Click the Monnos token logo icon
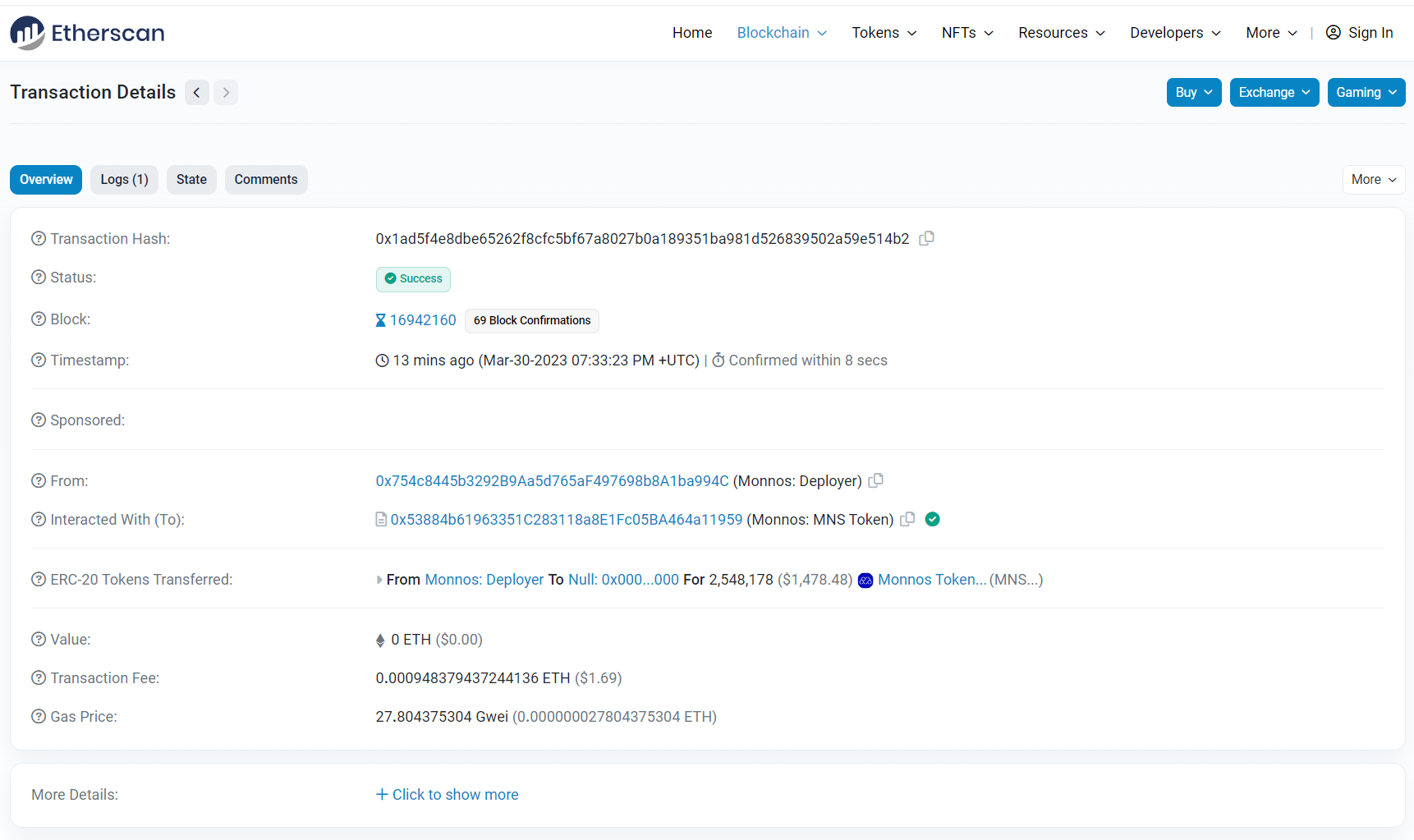 [865, 581]
